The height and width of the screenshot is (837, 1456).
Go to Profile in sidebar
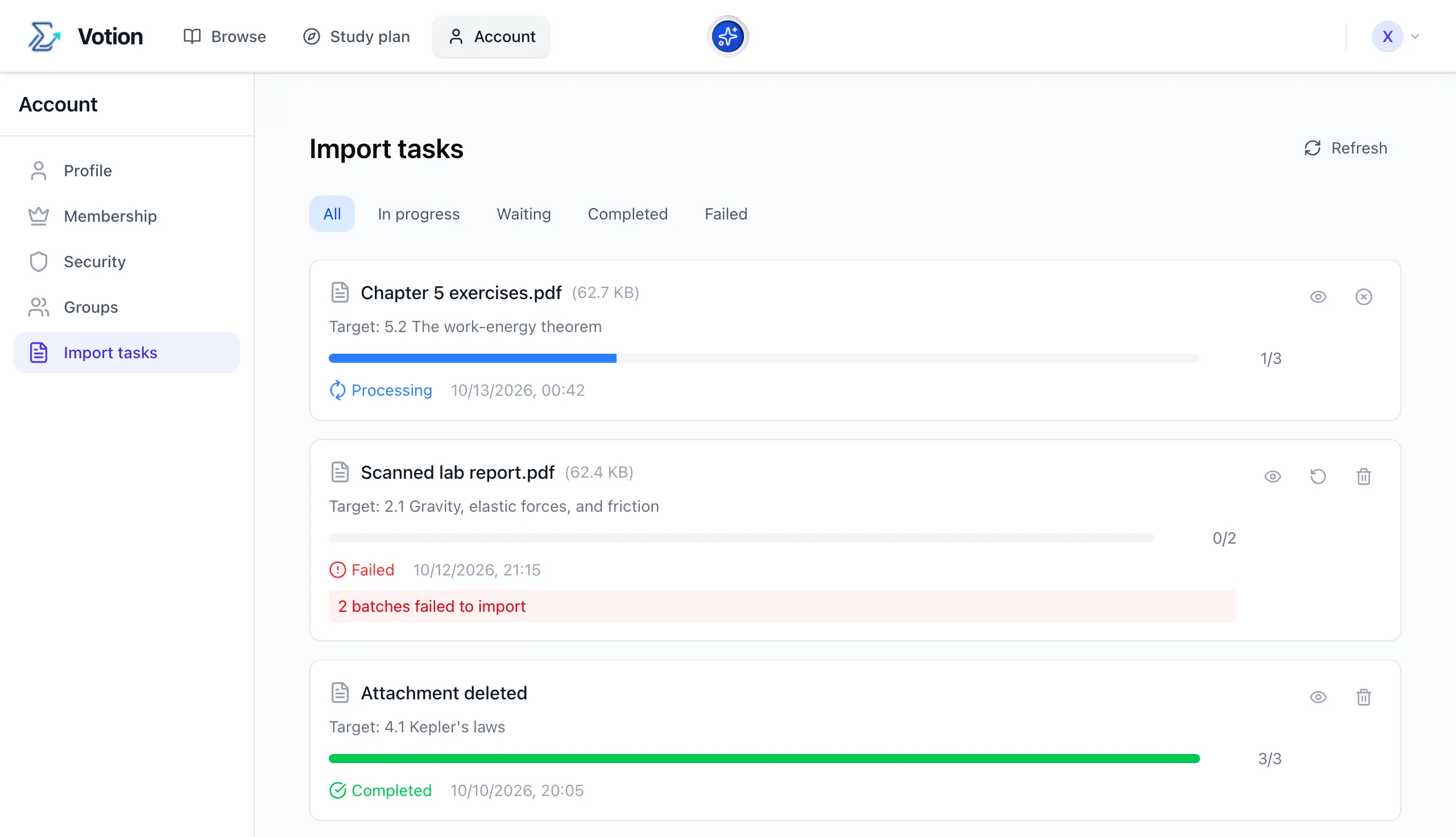(x=126, y=171)
